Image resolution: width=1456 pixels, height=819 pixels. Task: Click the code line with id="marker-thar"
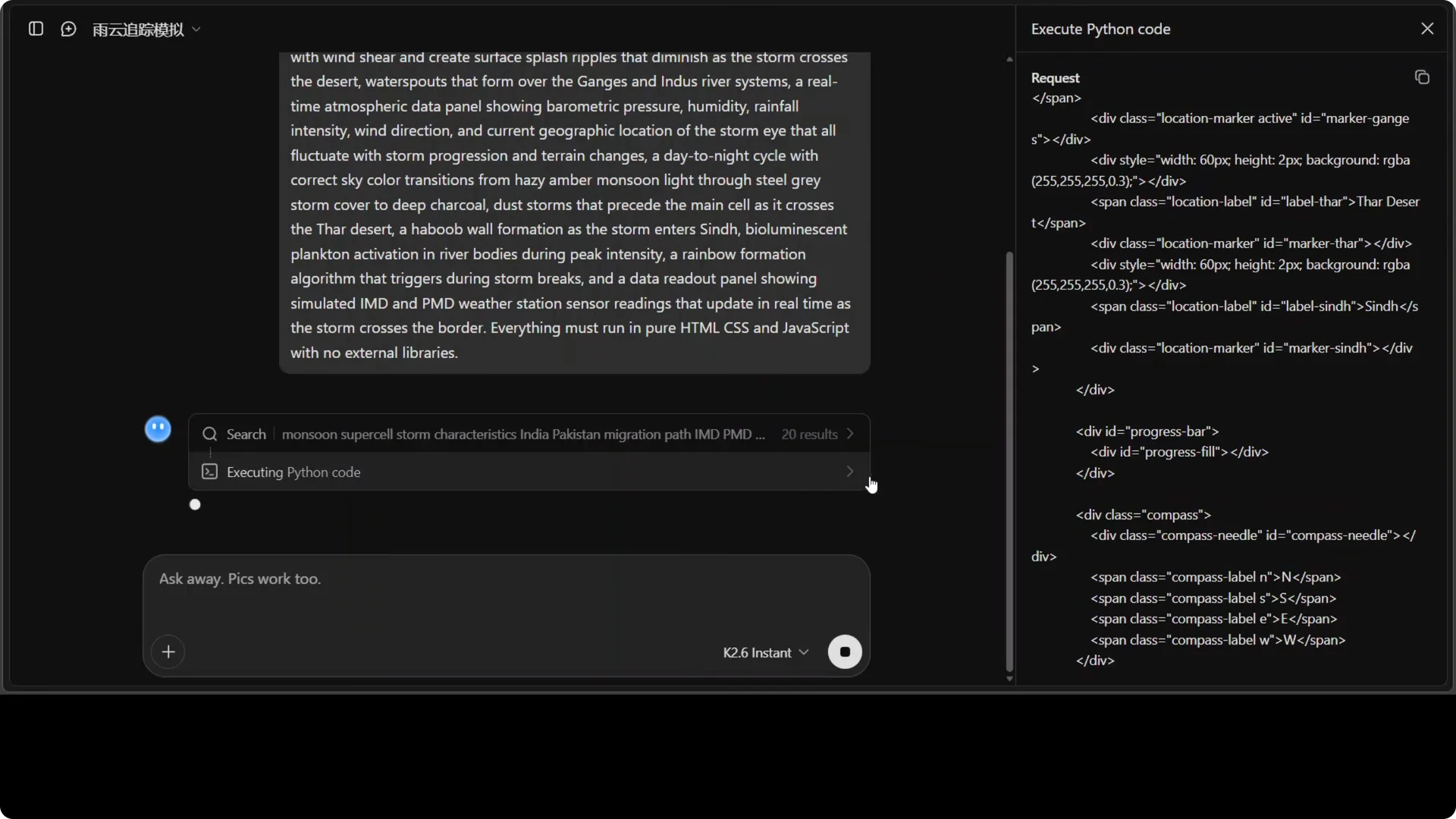[1251, 243]
